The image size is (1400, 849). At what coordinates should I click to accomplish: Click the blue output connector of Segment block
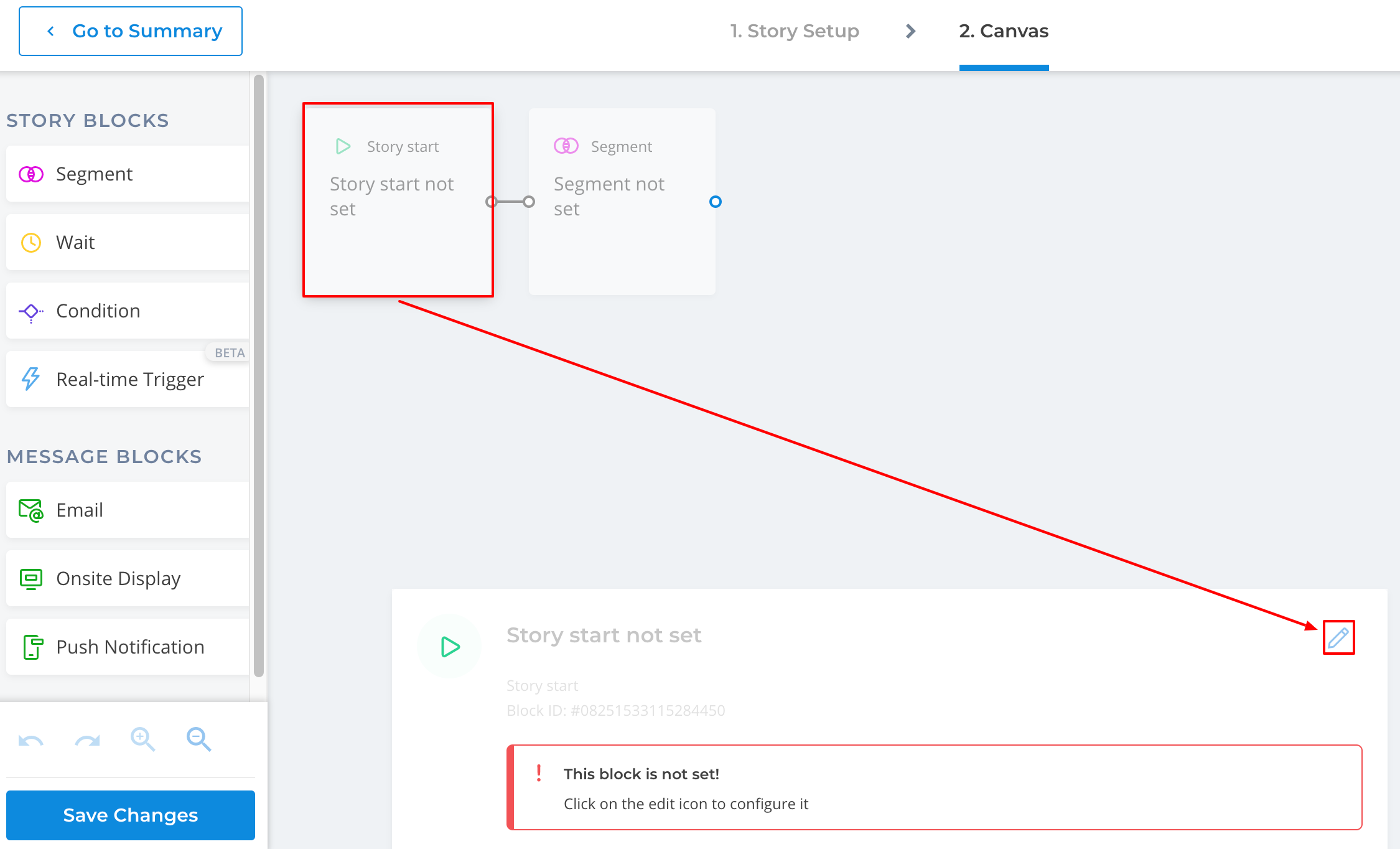click(x=716, y=202)
